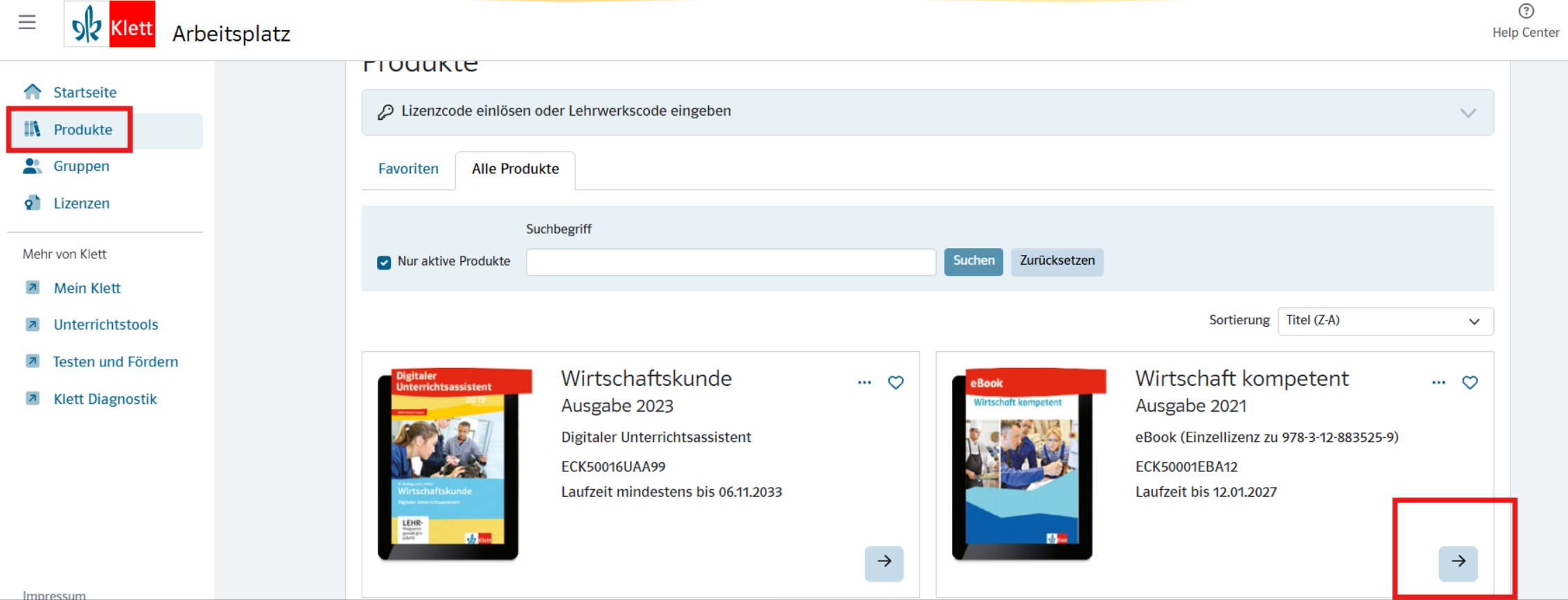Open the Help Center icon
The height and width of the screenshot is (600, 1568).
tap(1526, 12)
